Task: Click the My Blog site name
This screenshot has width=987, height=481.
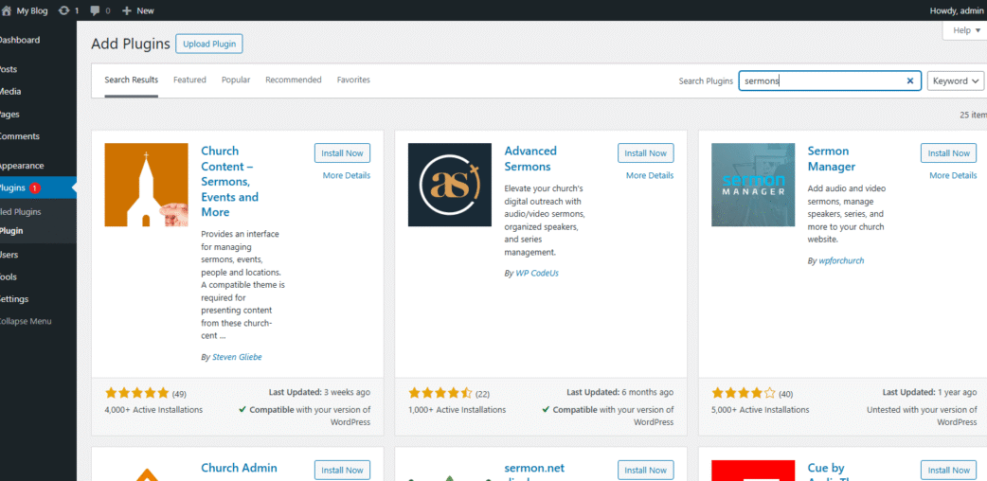Action: [32, 11]
